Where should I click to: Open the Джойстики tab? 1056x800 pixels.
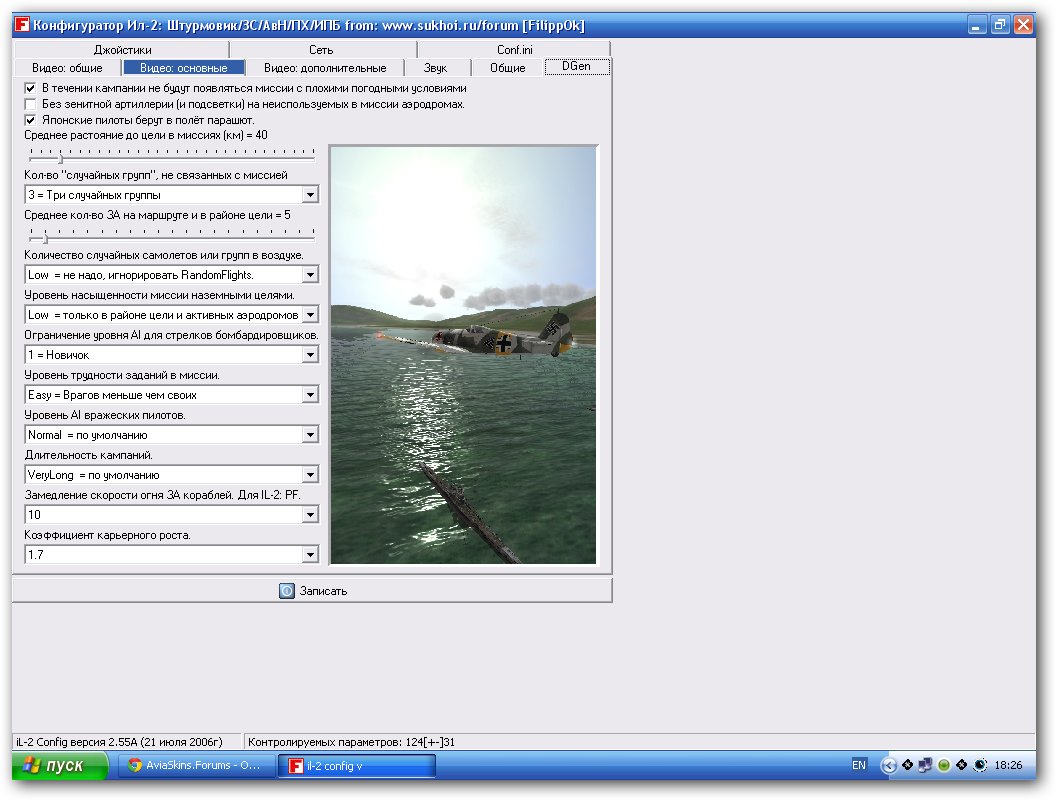(x=122, y=50)
